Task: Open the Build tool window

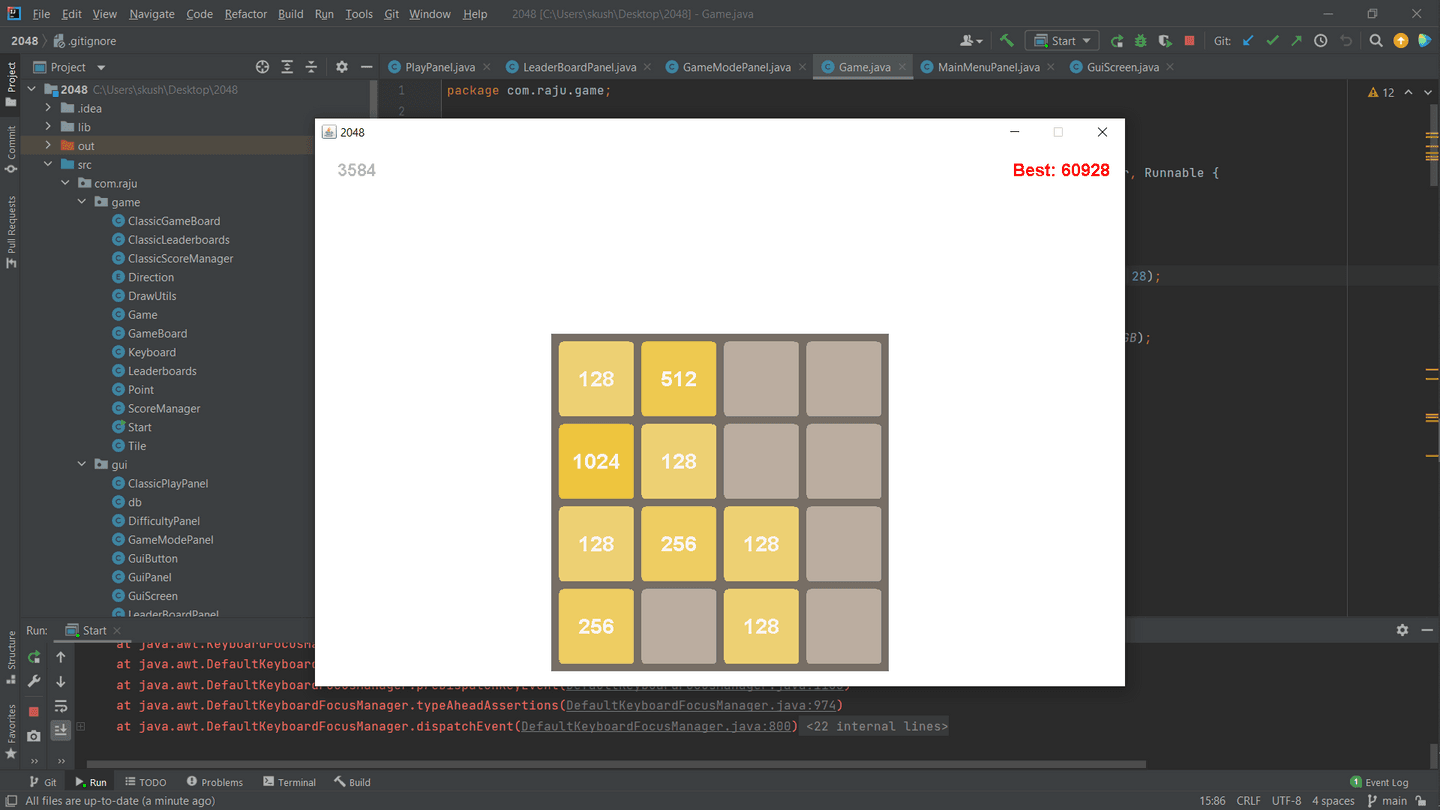Action: coord(352,782)
